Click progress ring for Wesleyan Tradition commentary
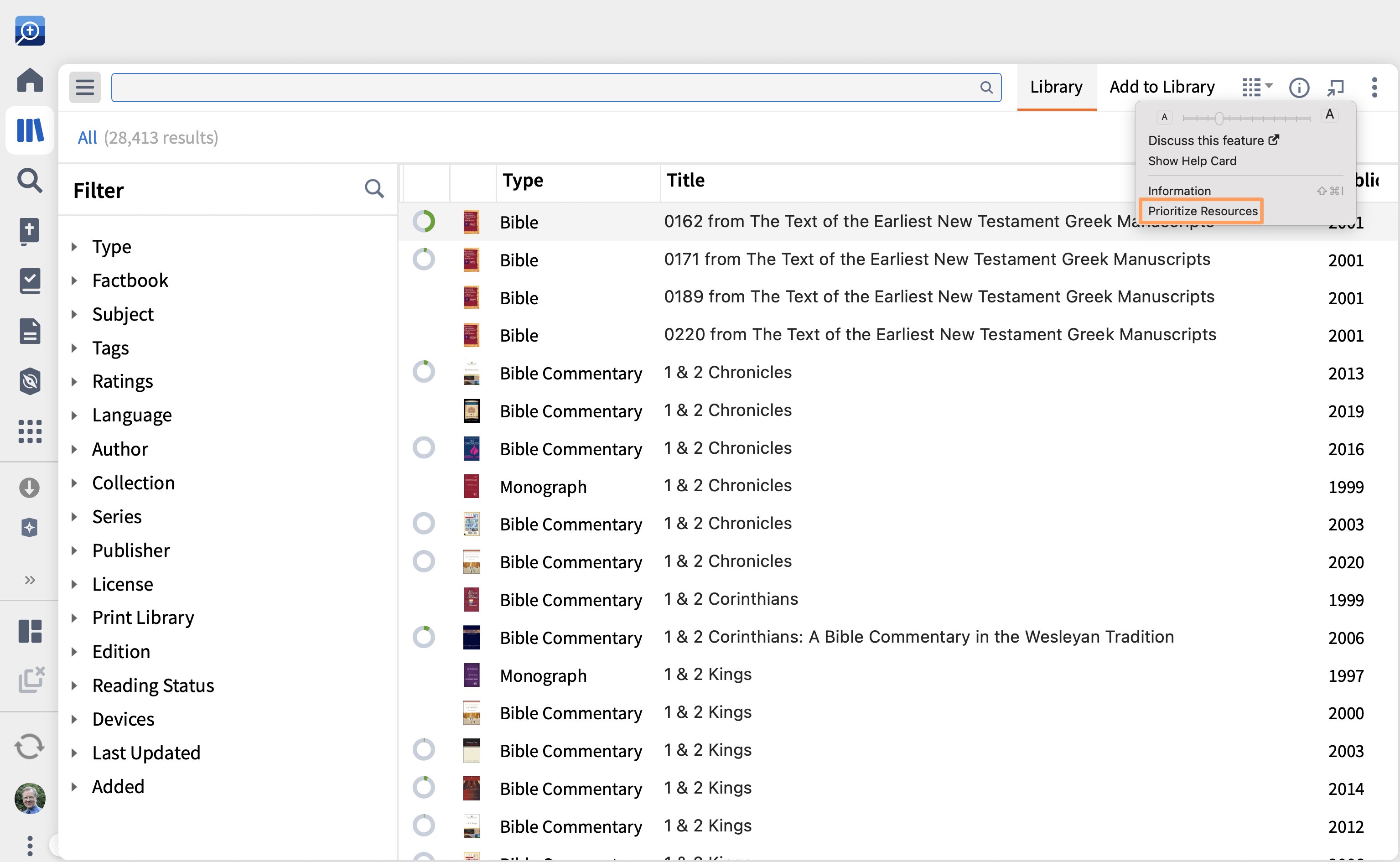Screen dimensions: 1400x862 424,637
